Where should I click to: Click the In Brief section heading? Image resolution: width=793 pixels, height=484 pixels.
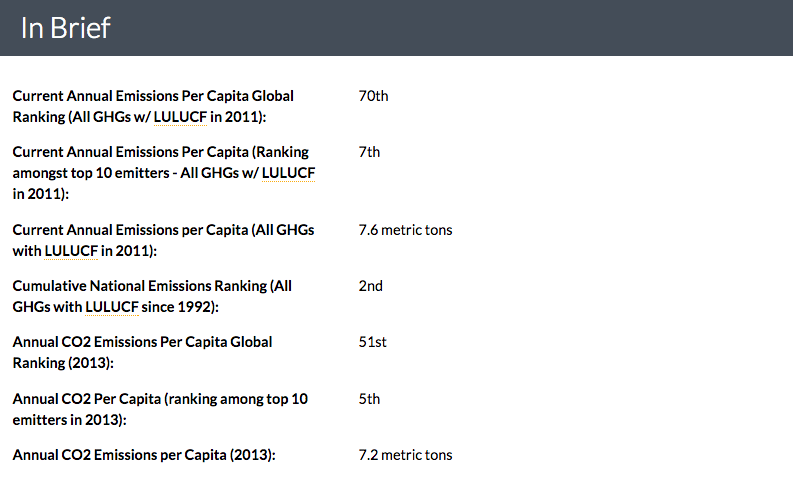pos(65,28)
